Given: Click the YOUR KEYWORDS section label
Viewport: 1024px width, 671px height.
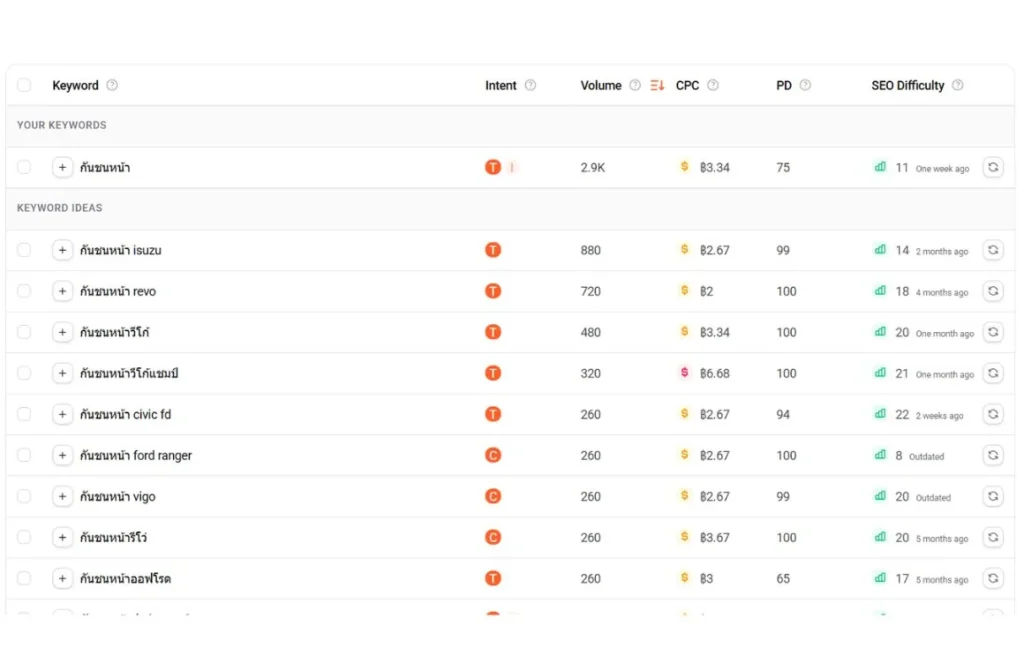Looking at the screenshot, I should (x=61, y=125).
